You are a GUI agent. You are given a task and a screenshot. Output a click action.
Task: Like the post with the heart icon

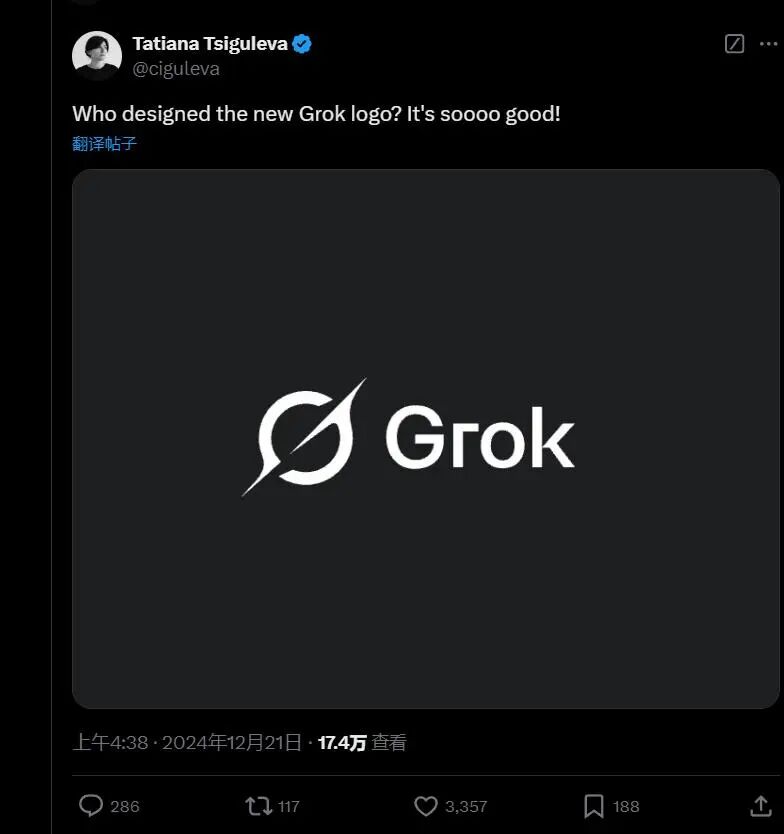point(426,806)
